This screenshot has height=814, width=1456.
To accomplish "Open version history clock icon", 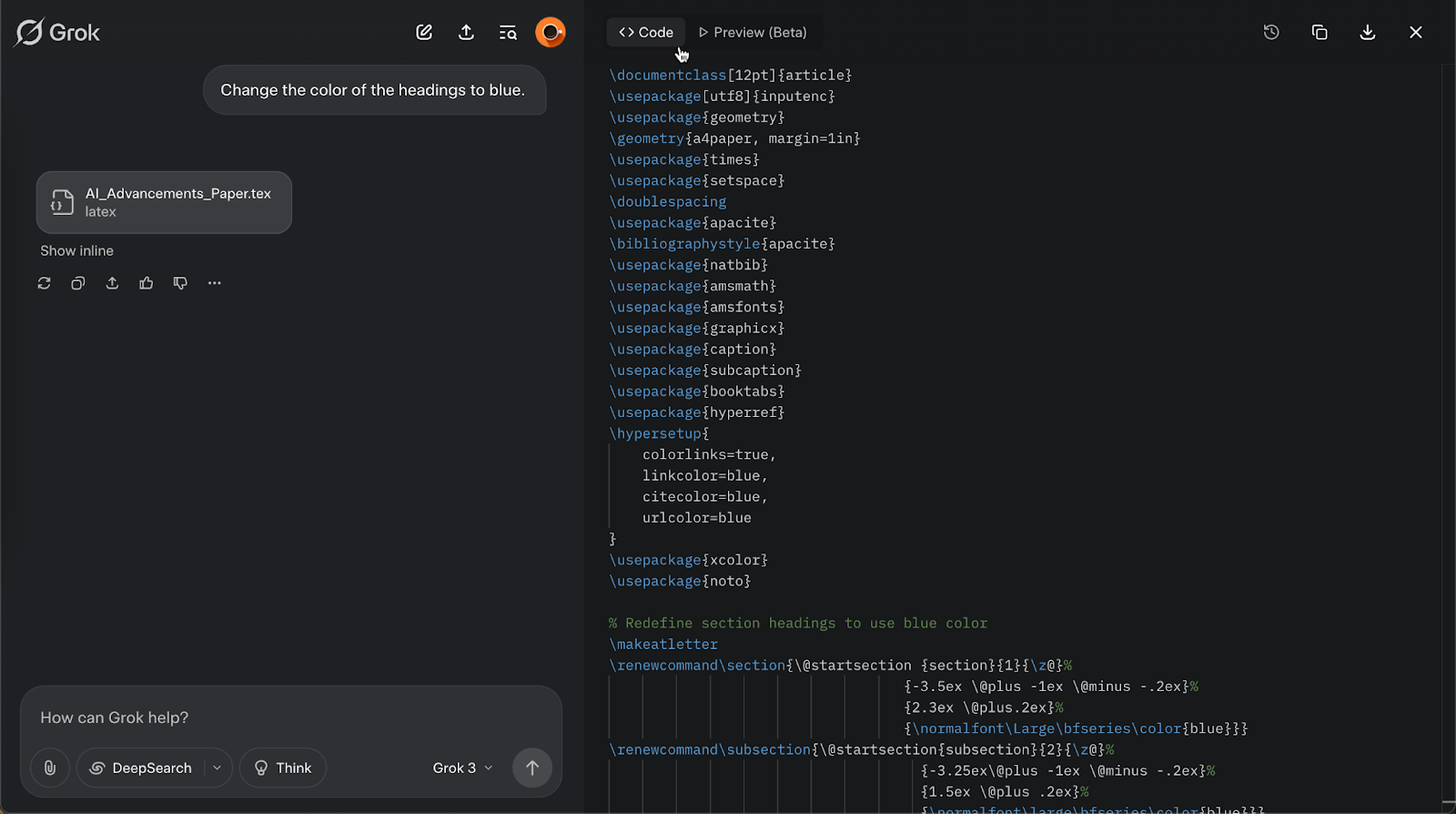I will [x=1271, y=33].
